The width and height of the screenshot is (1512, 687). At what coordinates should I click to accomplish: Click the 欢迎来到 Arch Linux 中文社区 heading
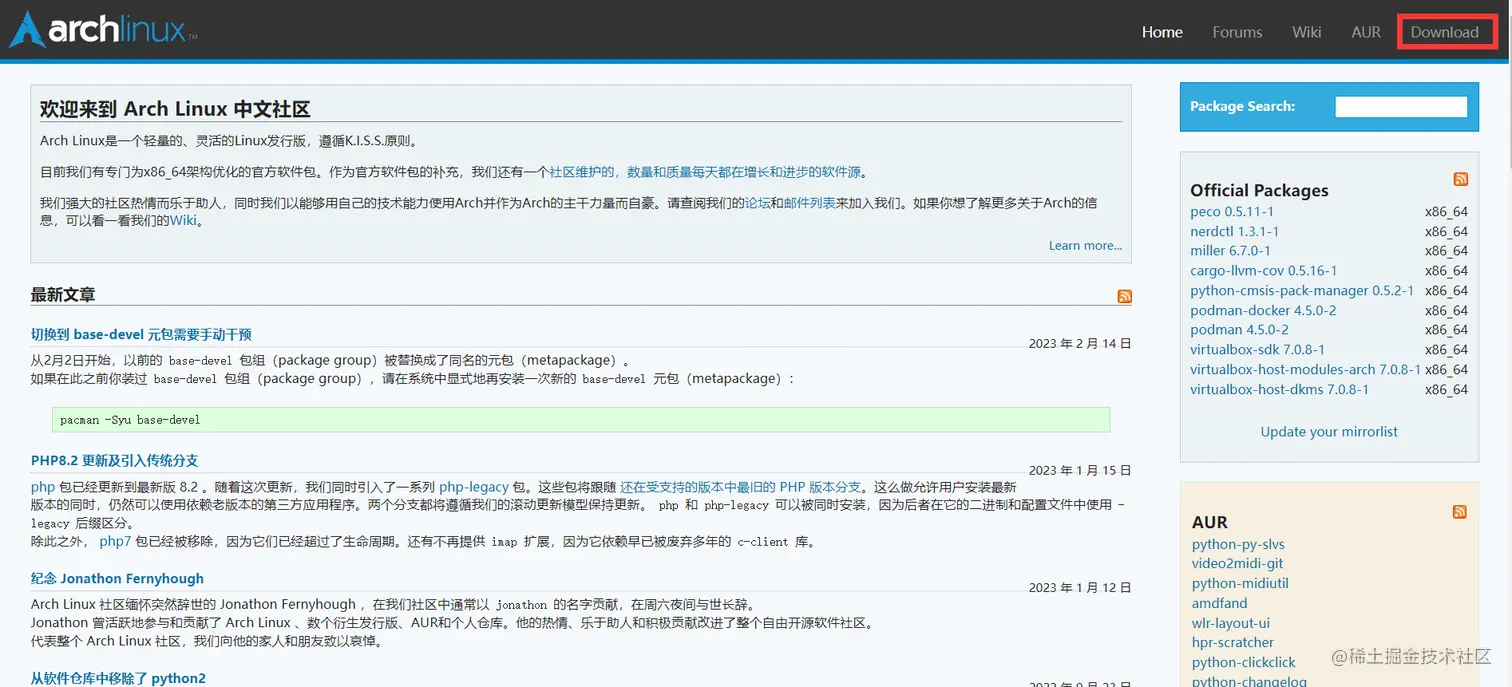click(175, 109)
